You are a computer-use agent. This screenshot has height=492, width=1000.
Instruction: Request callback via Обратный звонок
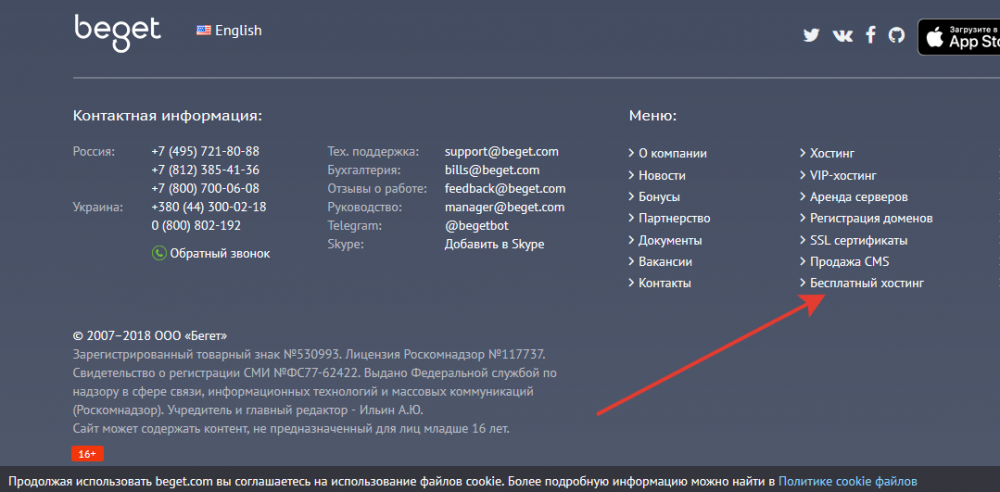tap(219, 253)
